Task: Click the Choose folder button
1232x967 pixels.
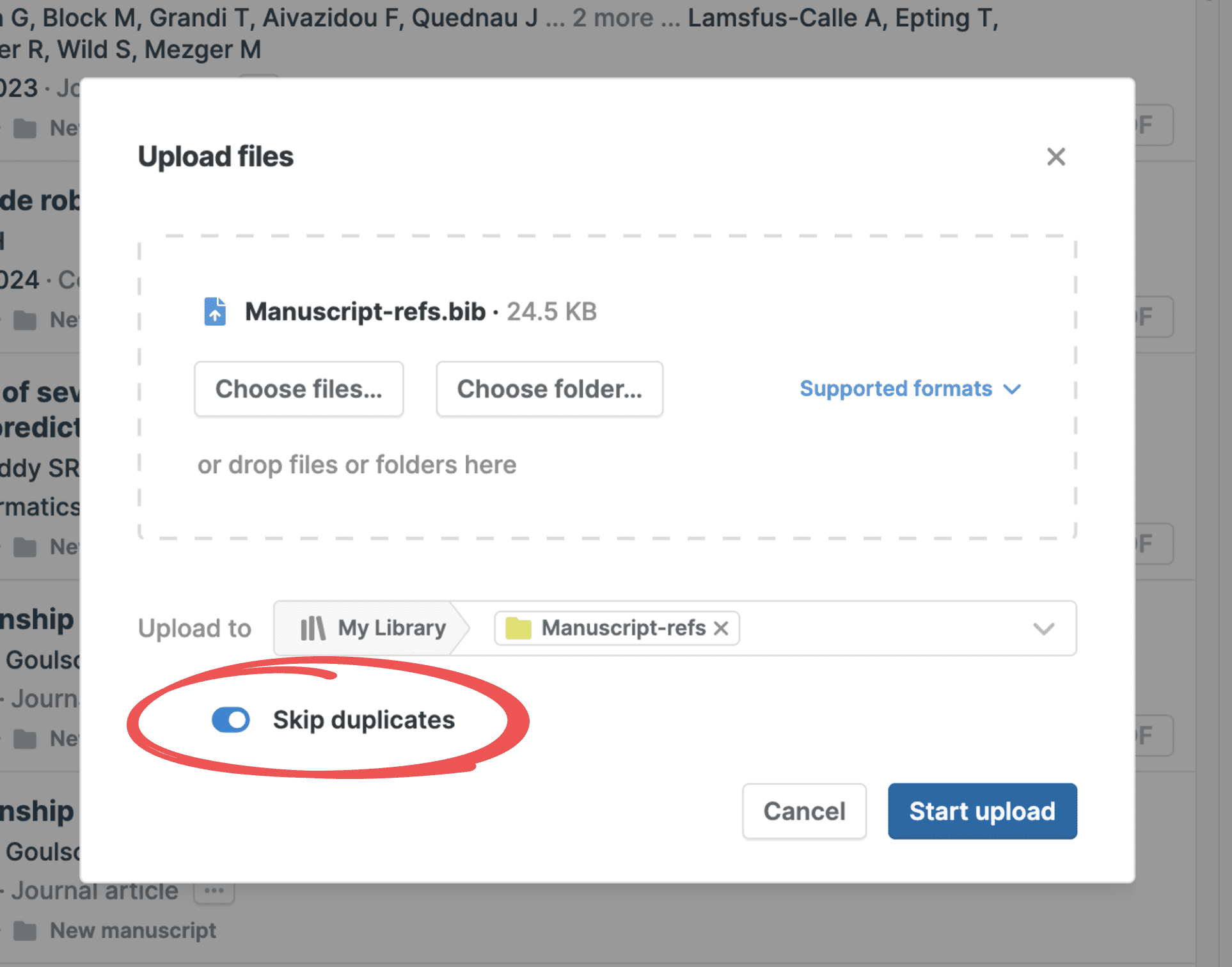Action: coord(549,389)
